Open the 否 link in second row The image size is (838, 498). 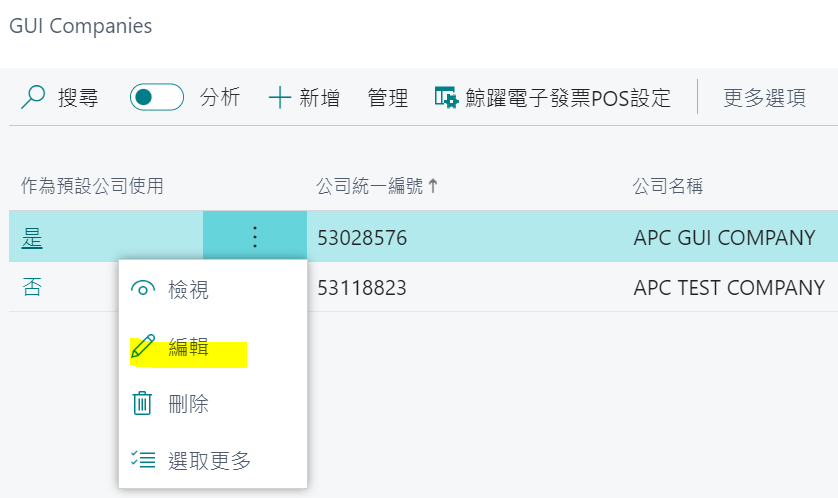(x=32, y=287)
